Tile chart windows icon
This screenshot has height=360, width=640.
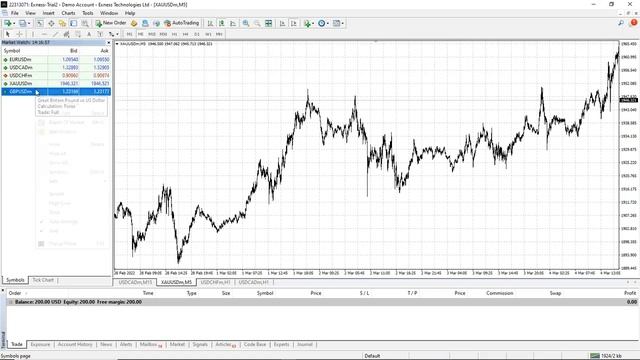click(269, 23)
